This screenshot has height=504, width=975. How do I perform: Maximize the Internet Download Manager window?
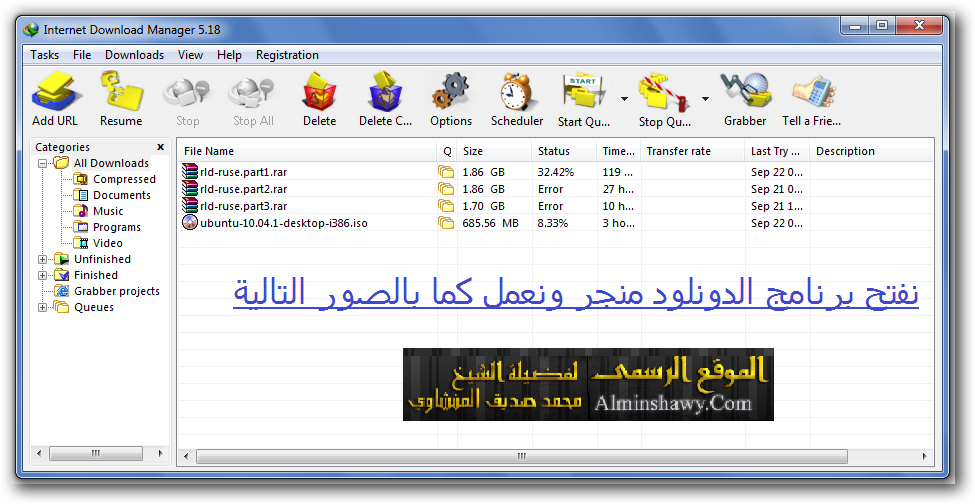point(882,25)
